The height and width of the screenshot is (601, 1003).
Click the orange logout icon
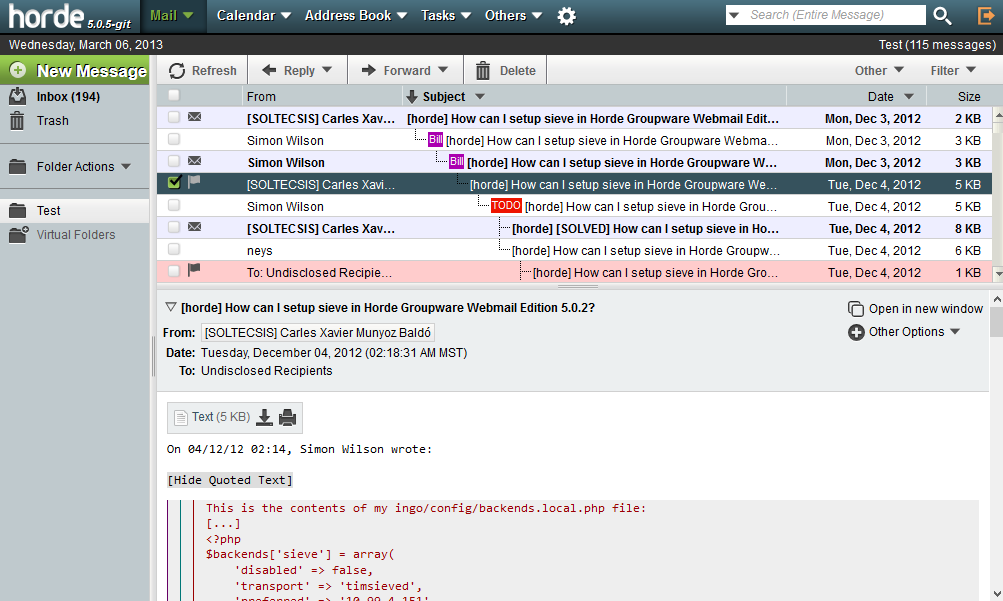pyautogui.click(x=986, y=15)
